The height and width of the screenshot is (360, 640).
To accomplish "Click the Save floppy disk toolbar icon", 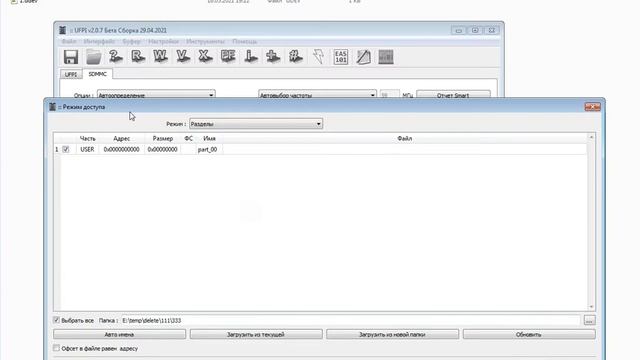I will coord(71,57).
